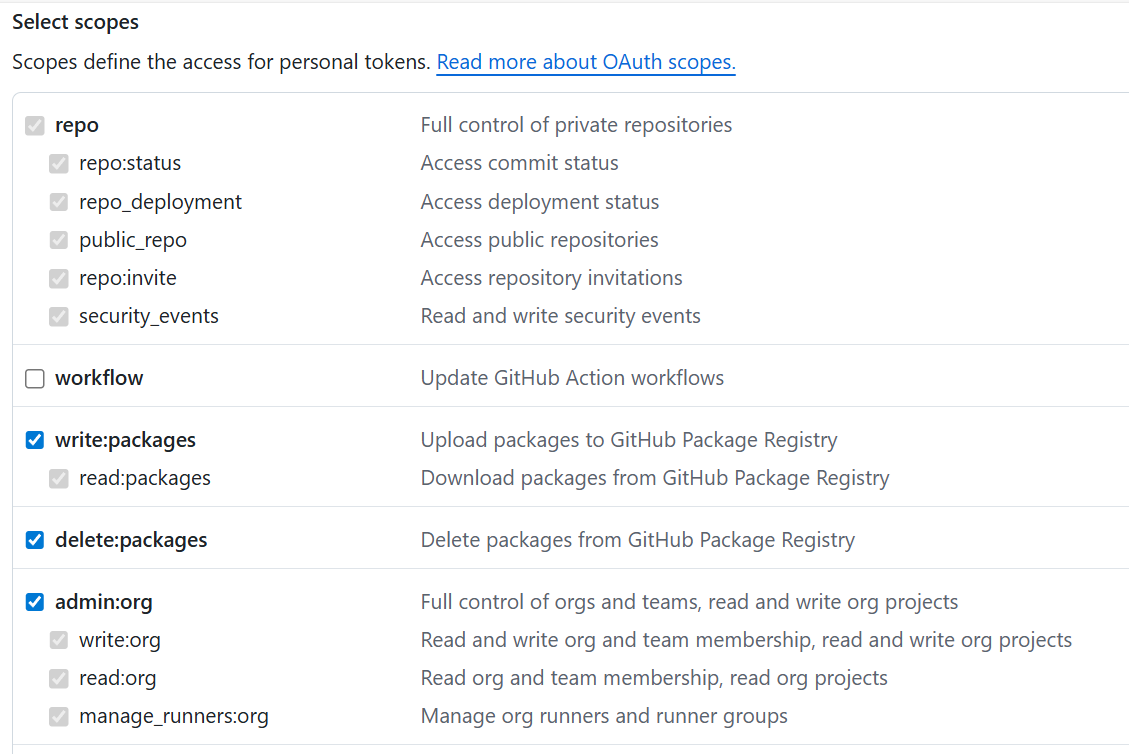Click 'Scopes define the access for personal tokens.' text

(x=221, y=62)
